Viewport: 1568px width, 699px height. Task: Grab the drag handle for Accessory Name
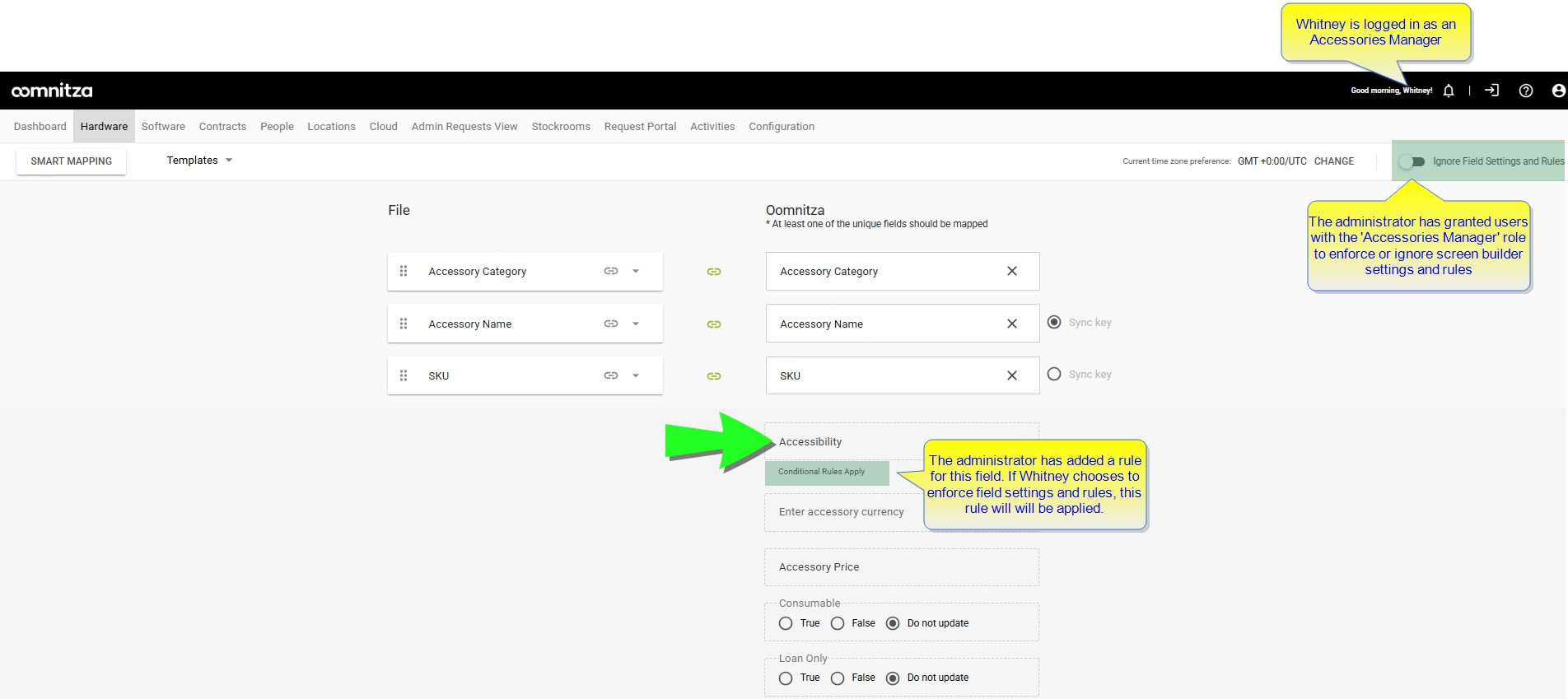point(404,324)
